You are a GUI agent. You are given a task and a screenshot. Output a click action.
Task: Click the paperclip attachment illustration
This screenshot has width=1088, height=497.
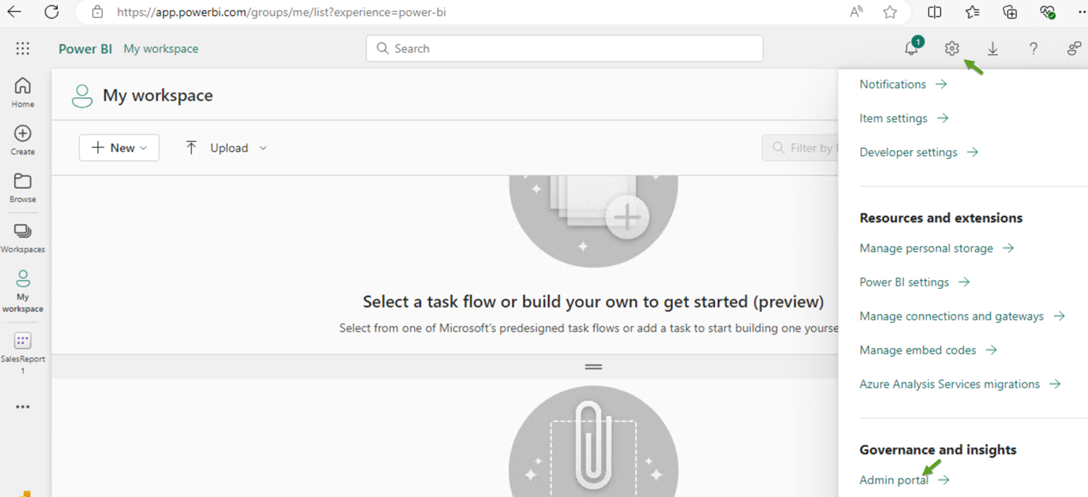tap(593, 441)
